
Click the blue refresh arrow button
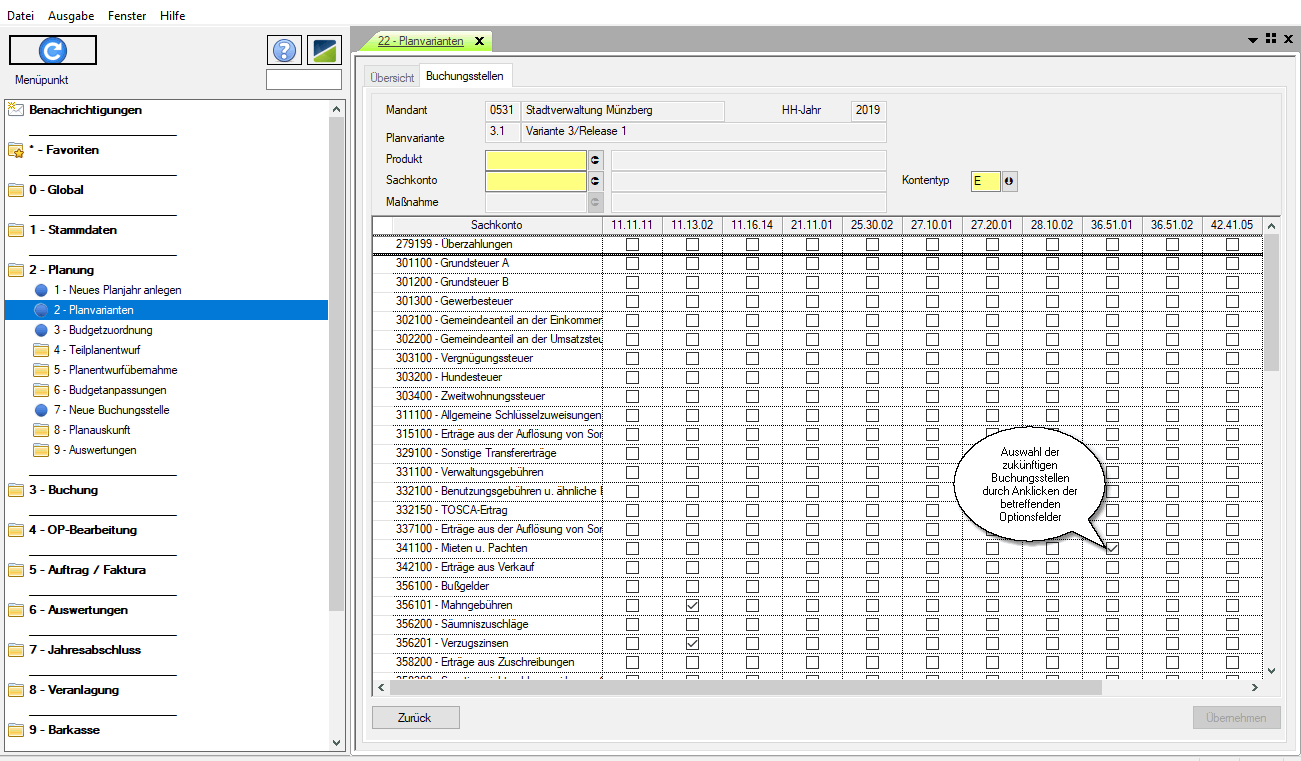(52, 50)
